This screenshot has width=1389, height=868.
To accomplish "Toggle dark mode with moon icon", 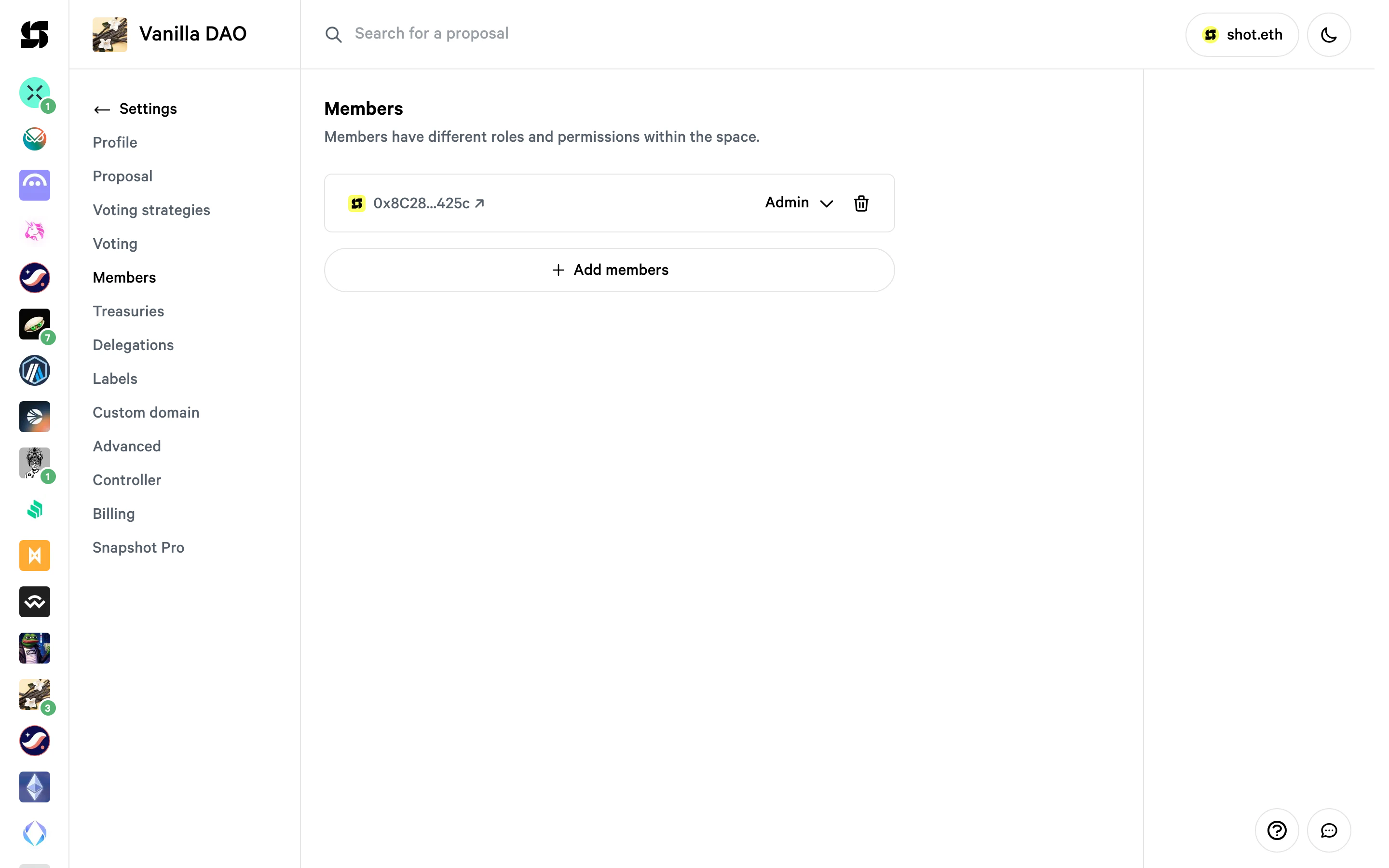I will 1329,34.
